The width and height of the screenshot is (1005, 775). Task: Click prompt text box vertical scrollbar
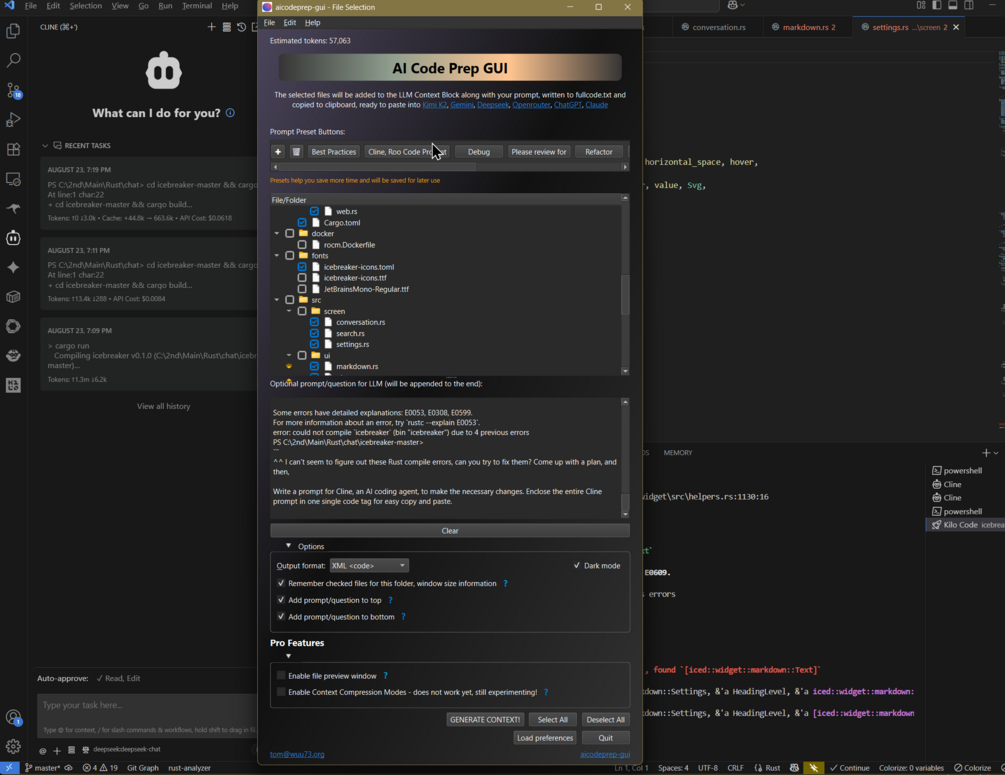(625, 502)
